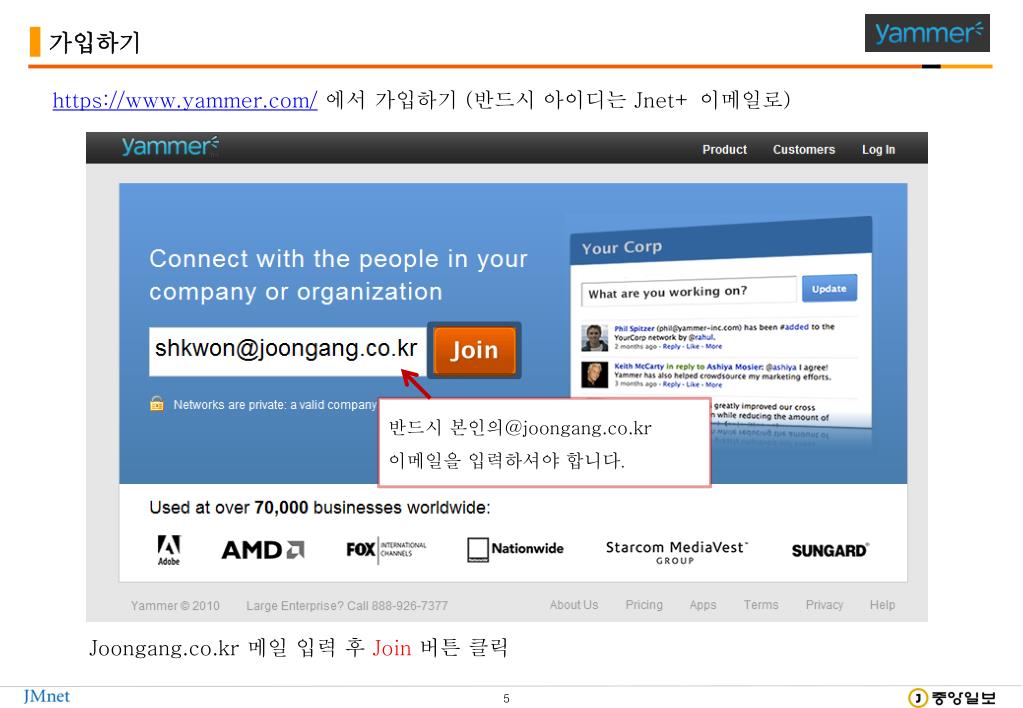The width and height of the screenshot is (1023, 708).
Task: Click the email address input field
Action: tap(288, 350)
